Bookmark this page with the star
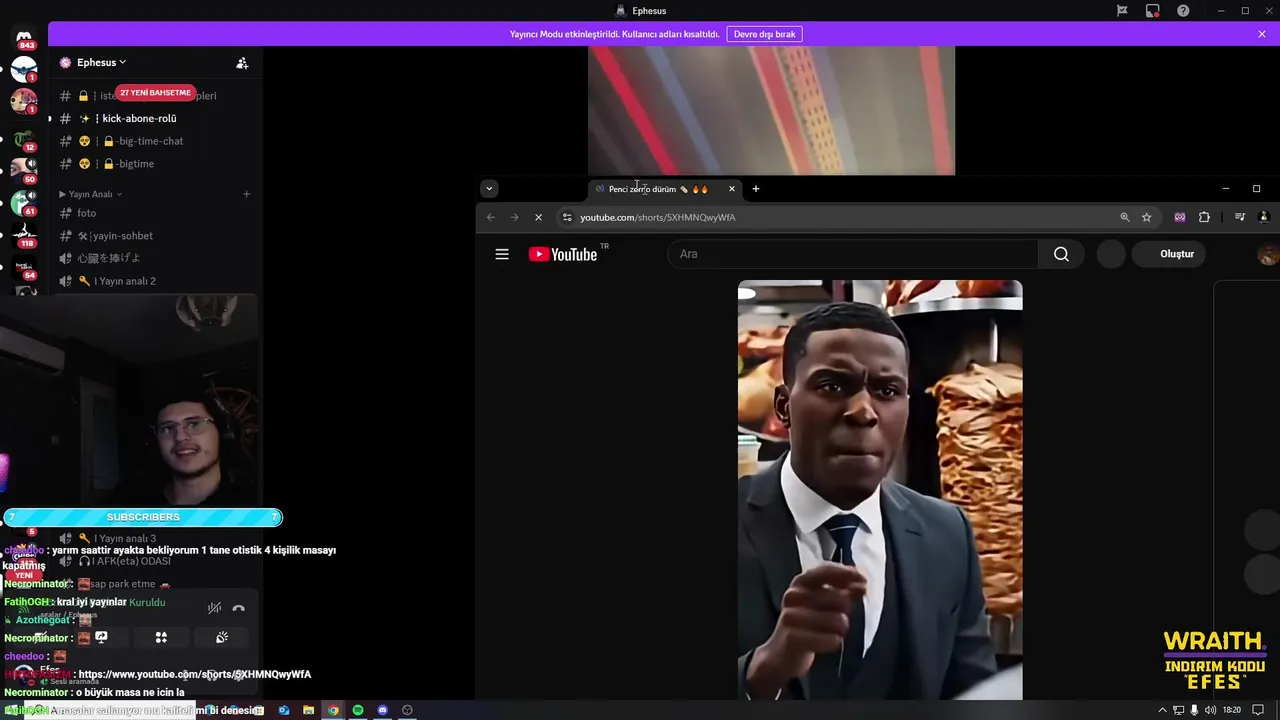The height and width of the screenshot is (720, 1280). [x=1147, y=217]
